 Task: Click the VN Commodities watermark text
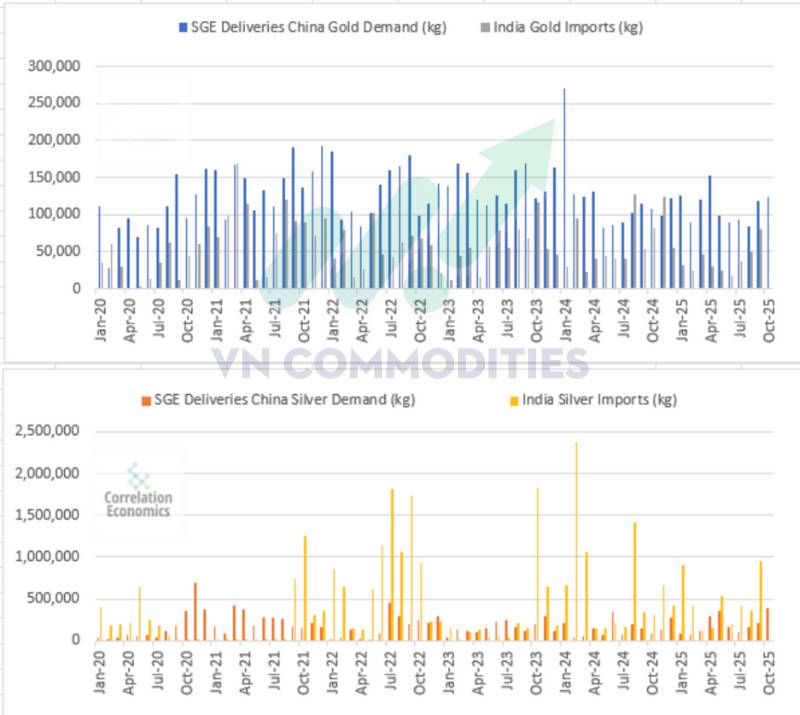[x=400, y=362]
